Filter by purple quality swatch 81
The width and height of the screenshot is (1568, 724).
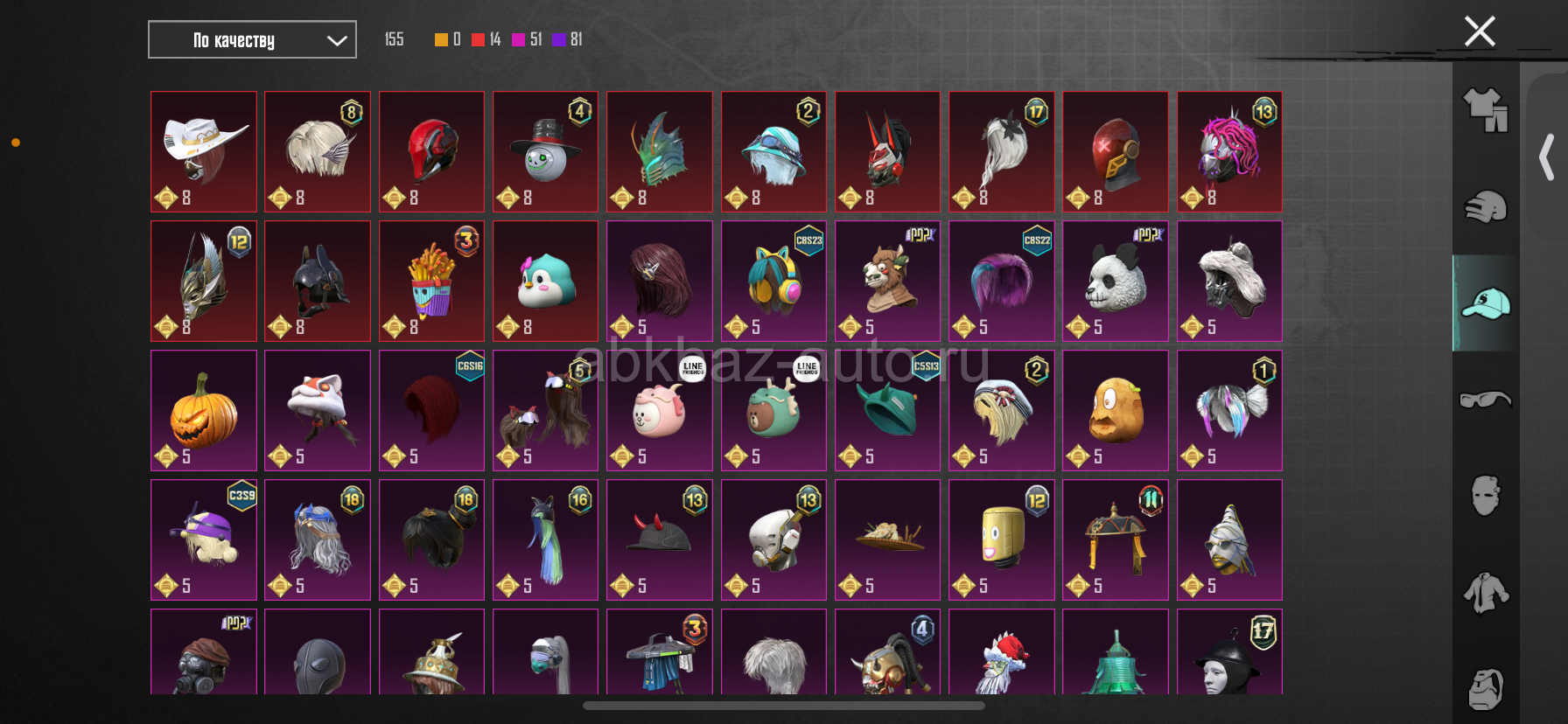[567, 39]
